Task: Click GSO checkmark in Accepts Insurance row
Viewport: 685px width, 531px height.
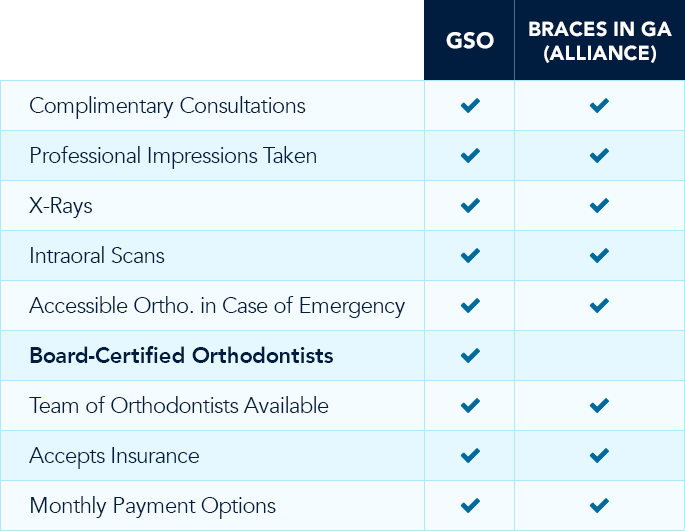Action: [x=470, y=455]
